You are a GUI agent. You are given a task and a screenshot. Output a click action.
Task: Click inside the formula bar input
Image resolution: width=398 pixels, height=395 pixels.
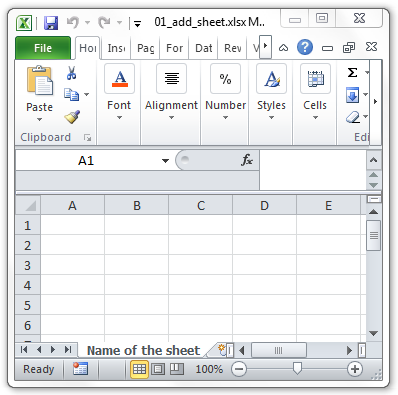coord(313,170)
